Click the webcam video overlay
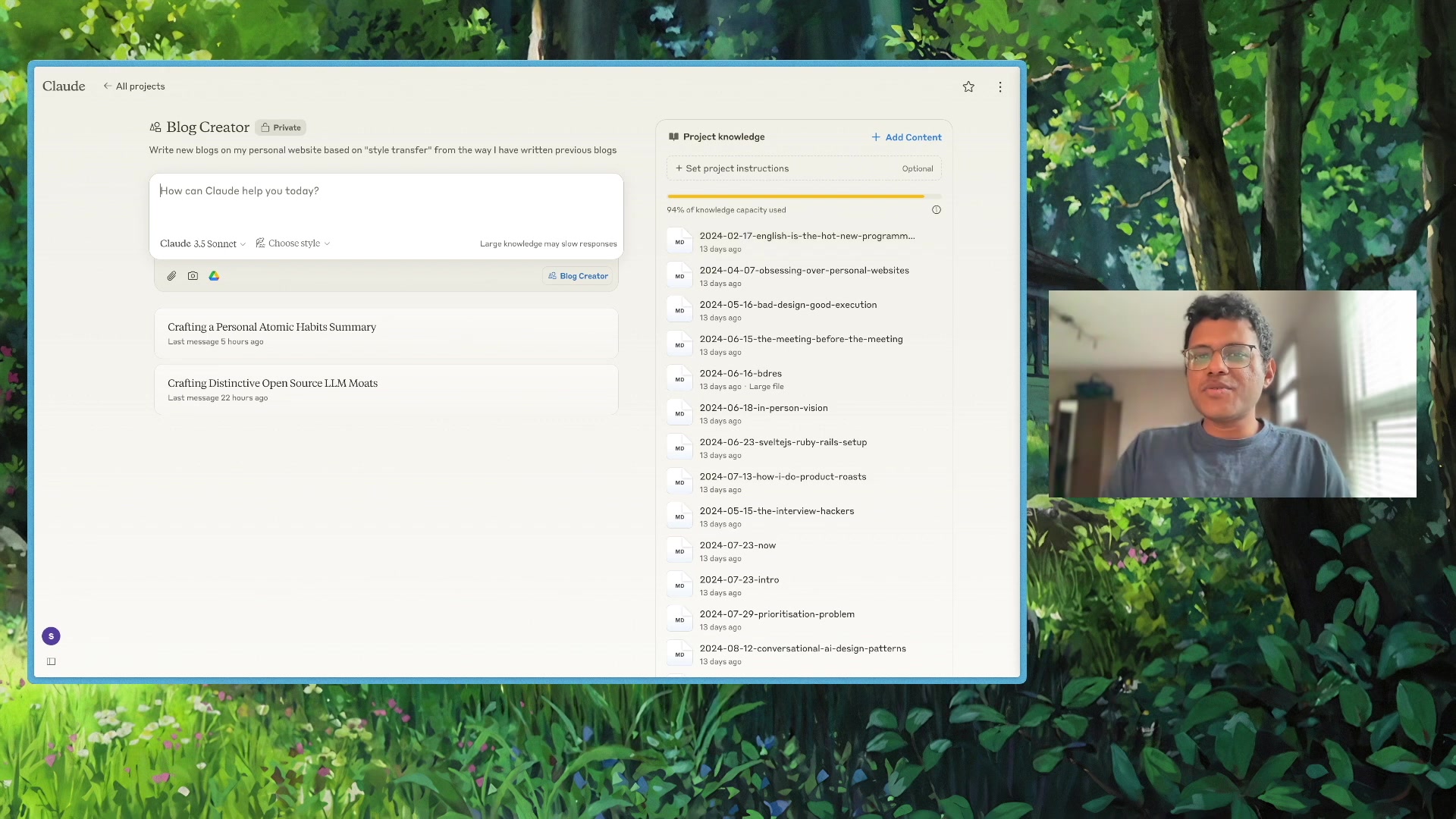1456x819 pixels. click(x=1232, y=394)
